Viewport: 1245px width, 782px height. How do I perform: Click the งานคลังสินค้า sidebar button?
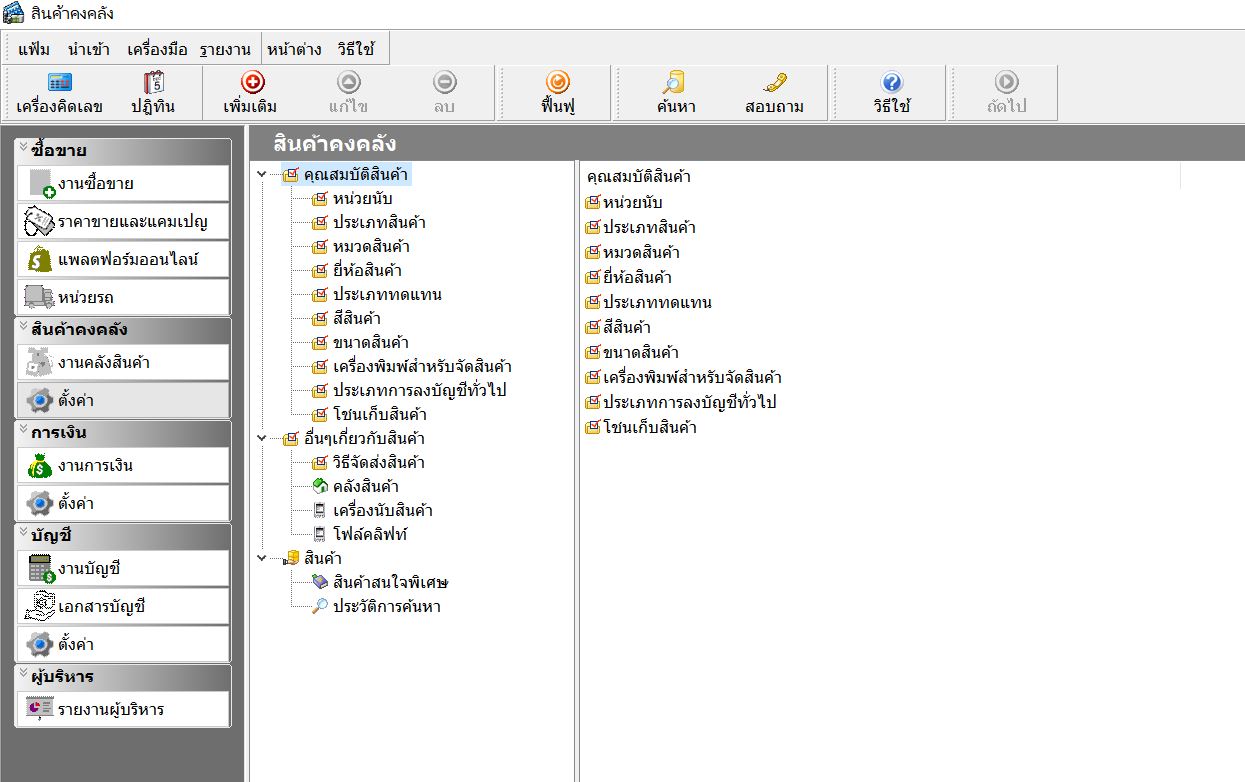click(124, 362)
